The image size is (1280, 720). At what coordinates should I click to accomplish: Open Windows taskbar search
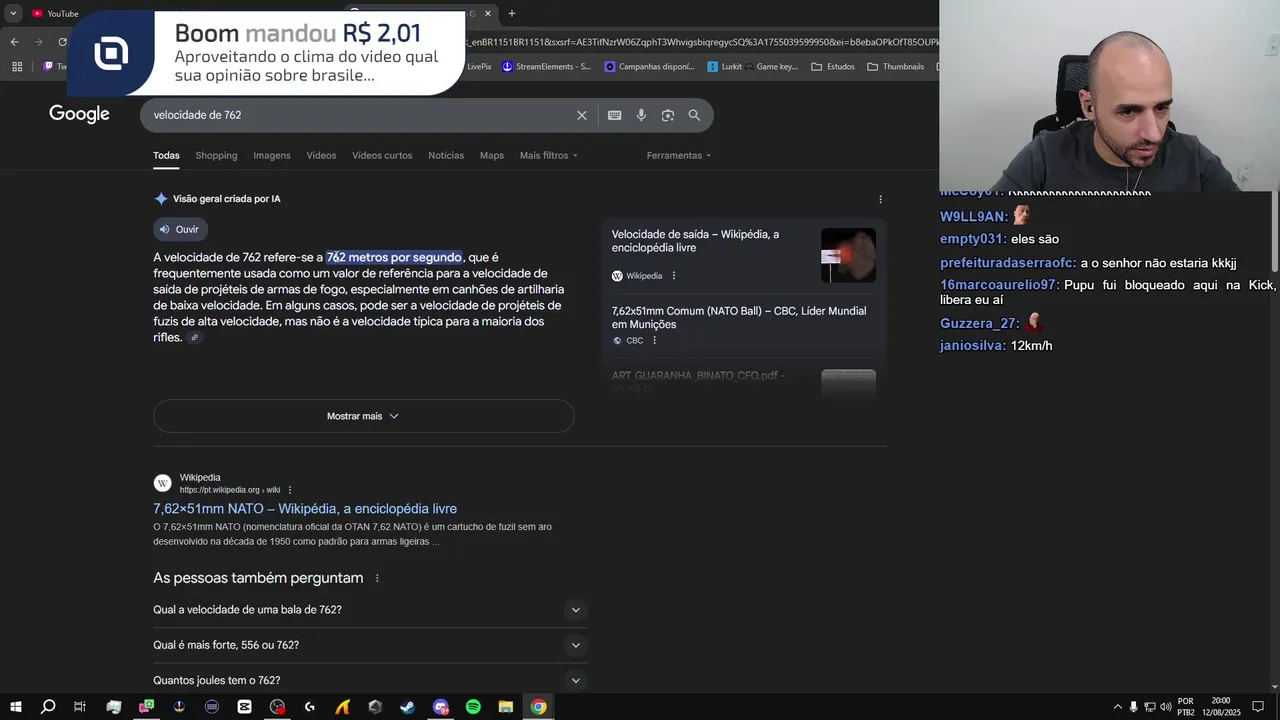48,707
